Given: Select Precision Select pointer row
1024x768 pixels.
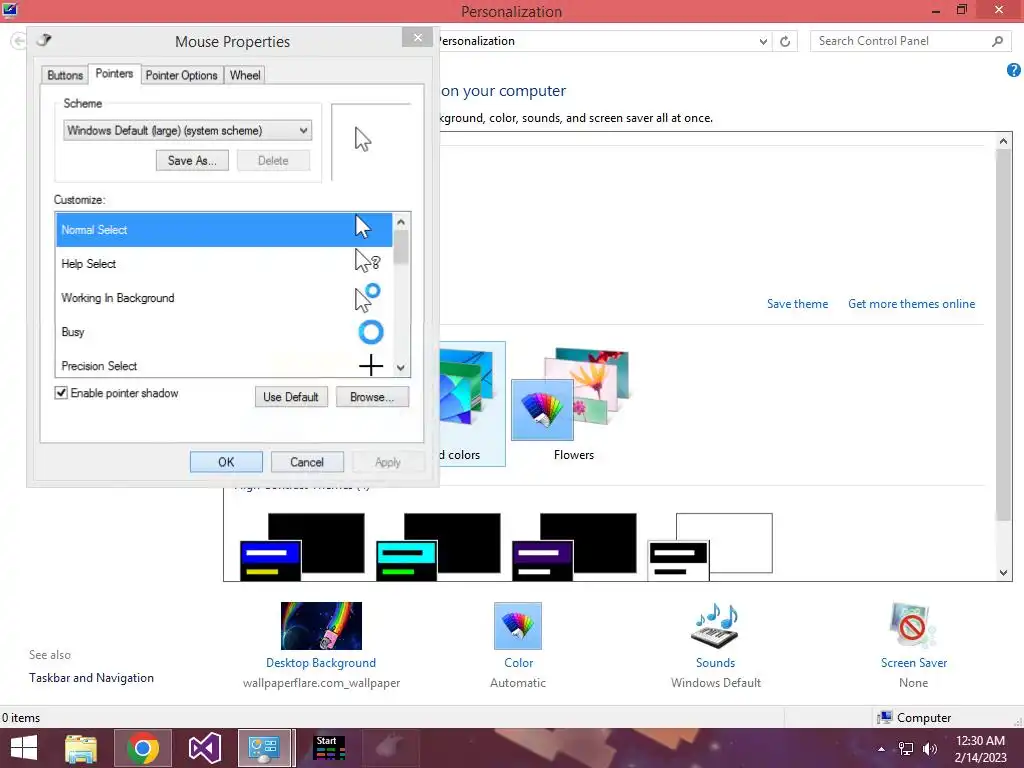Looking at the screenshot, I should pyautogui.click(x=224, y=364).
